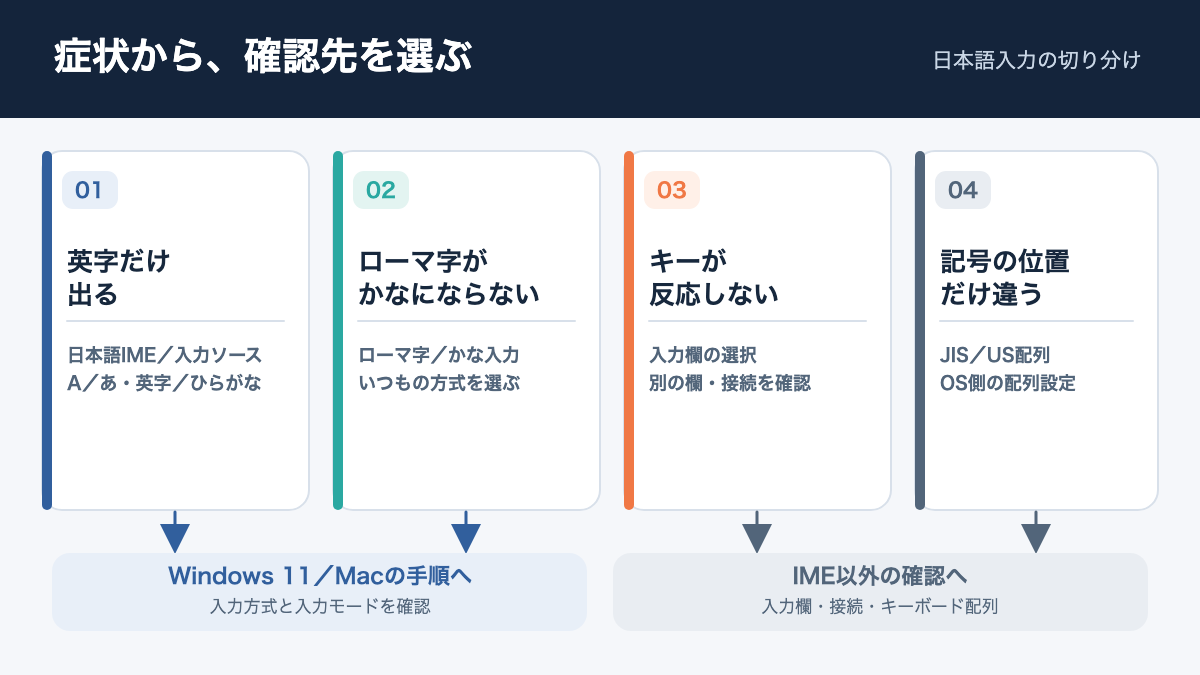This screenshot has height=675, width=1200.
Task: Click the 01 number badge
Action: click(x=90, y=190)
